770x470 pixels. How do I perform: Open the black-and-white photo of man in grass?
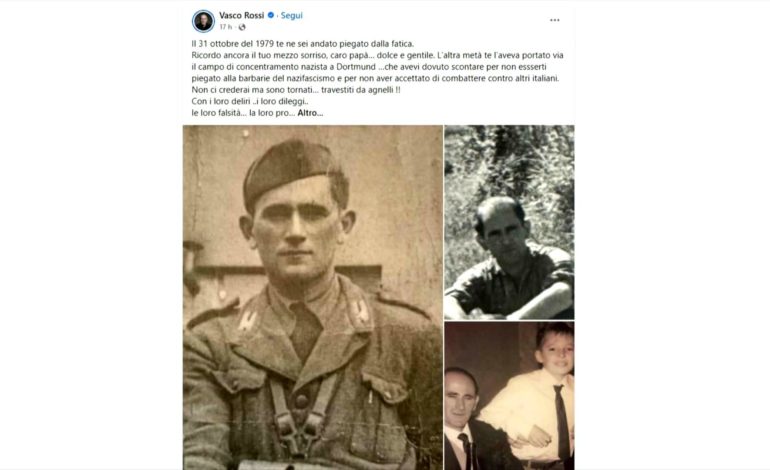pos(509,222)
